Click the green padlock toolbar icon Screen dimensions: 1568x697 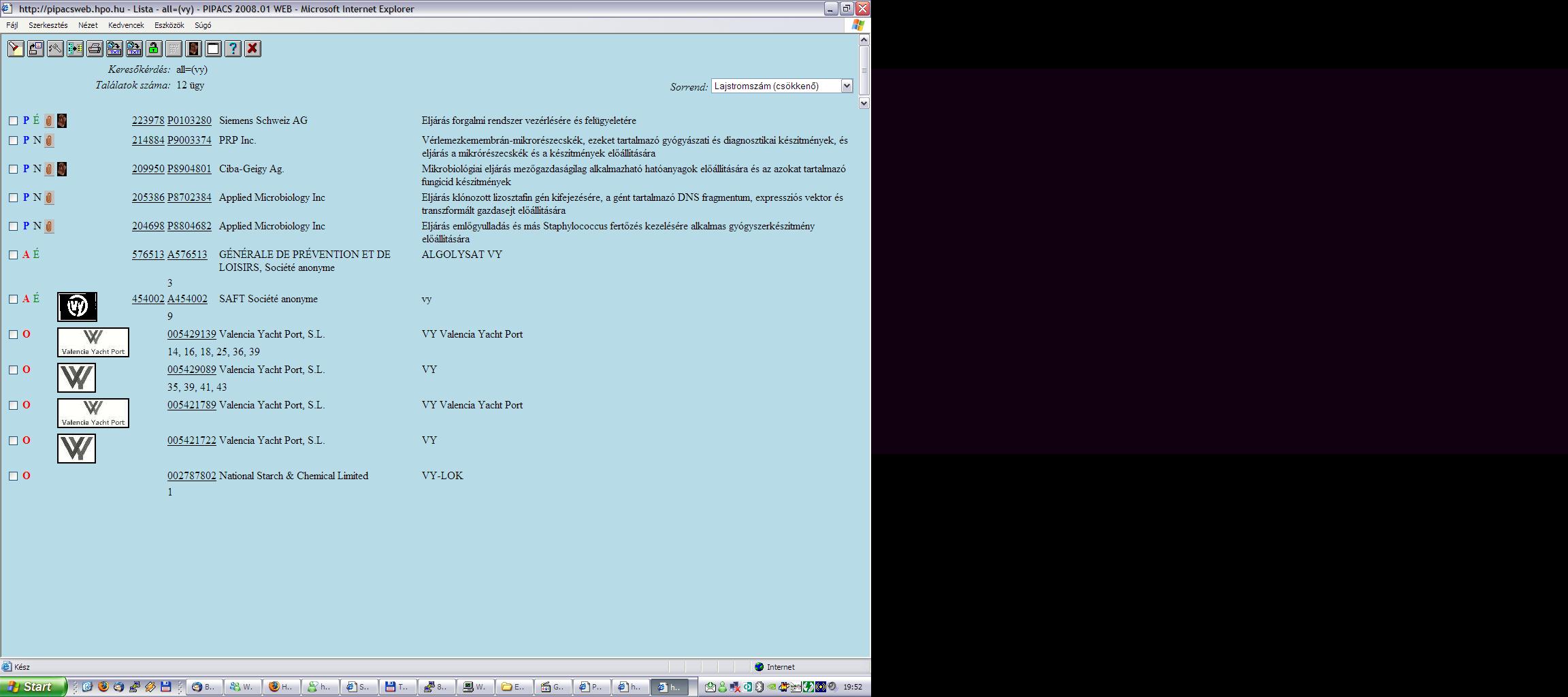pyautogui.click(x=154, y=48)
